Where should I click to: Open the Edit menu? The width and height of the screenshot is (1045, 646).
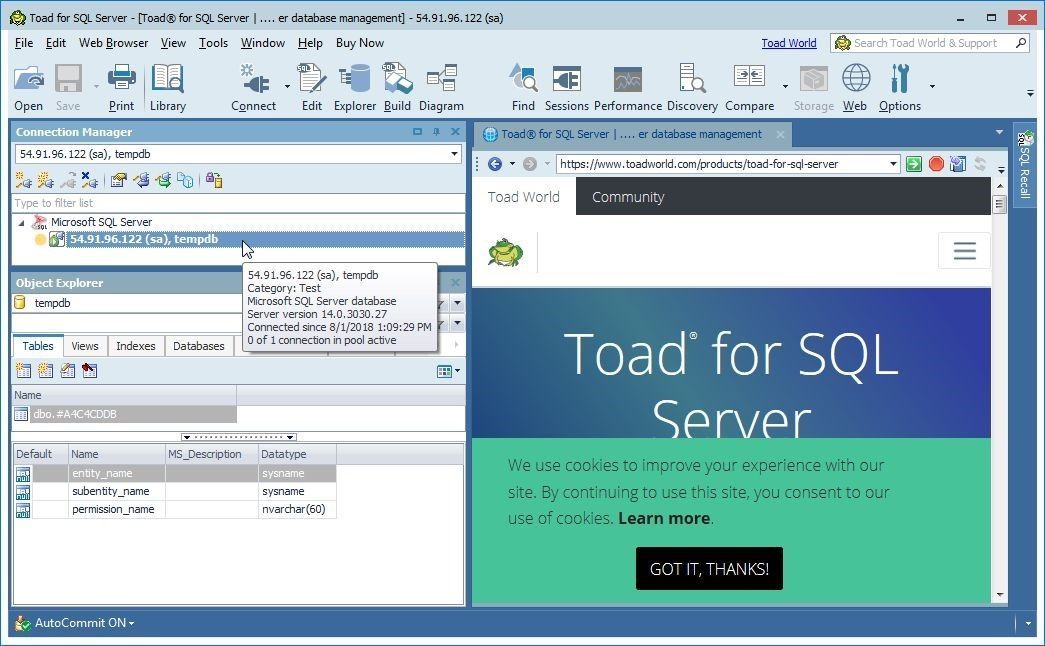[55, 43]
